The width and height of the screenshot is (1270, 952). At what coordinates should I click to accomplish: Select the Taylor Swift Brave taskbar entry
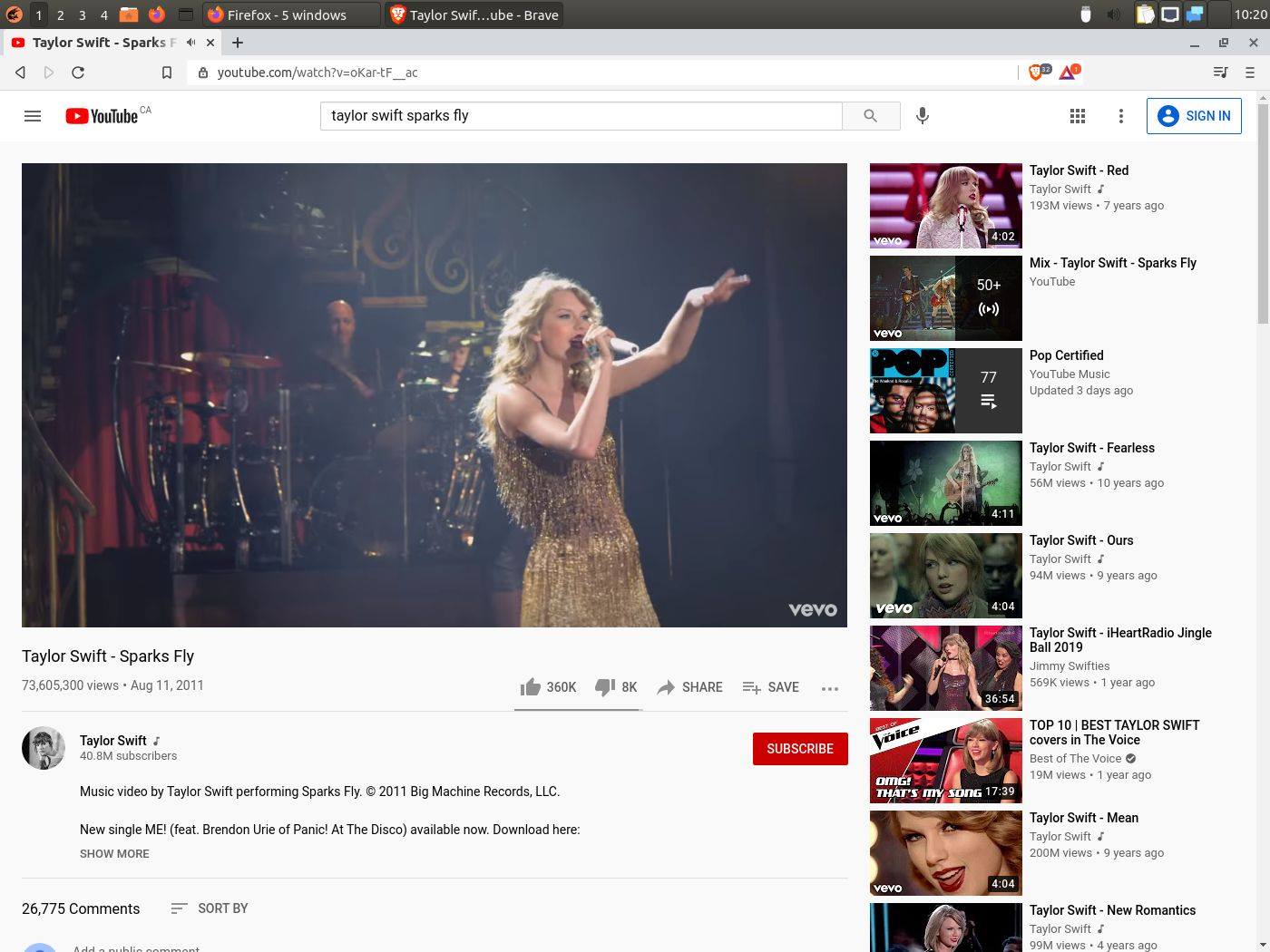click(x=474, y=15)
